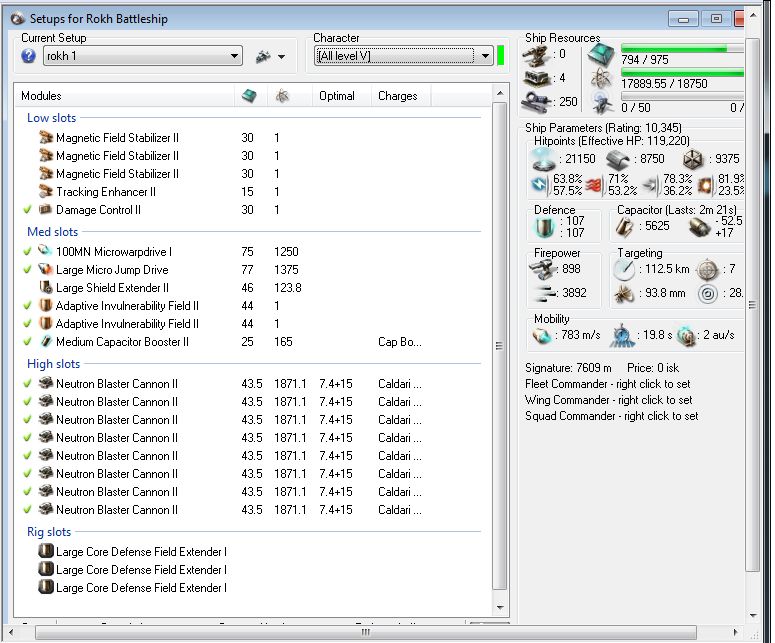Click the capacitor icon showing 5625
Viewport: 775px width, 643px height.
coord(624,226)
